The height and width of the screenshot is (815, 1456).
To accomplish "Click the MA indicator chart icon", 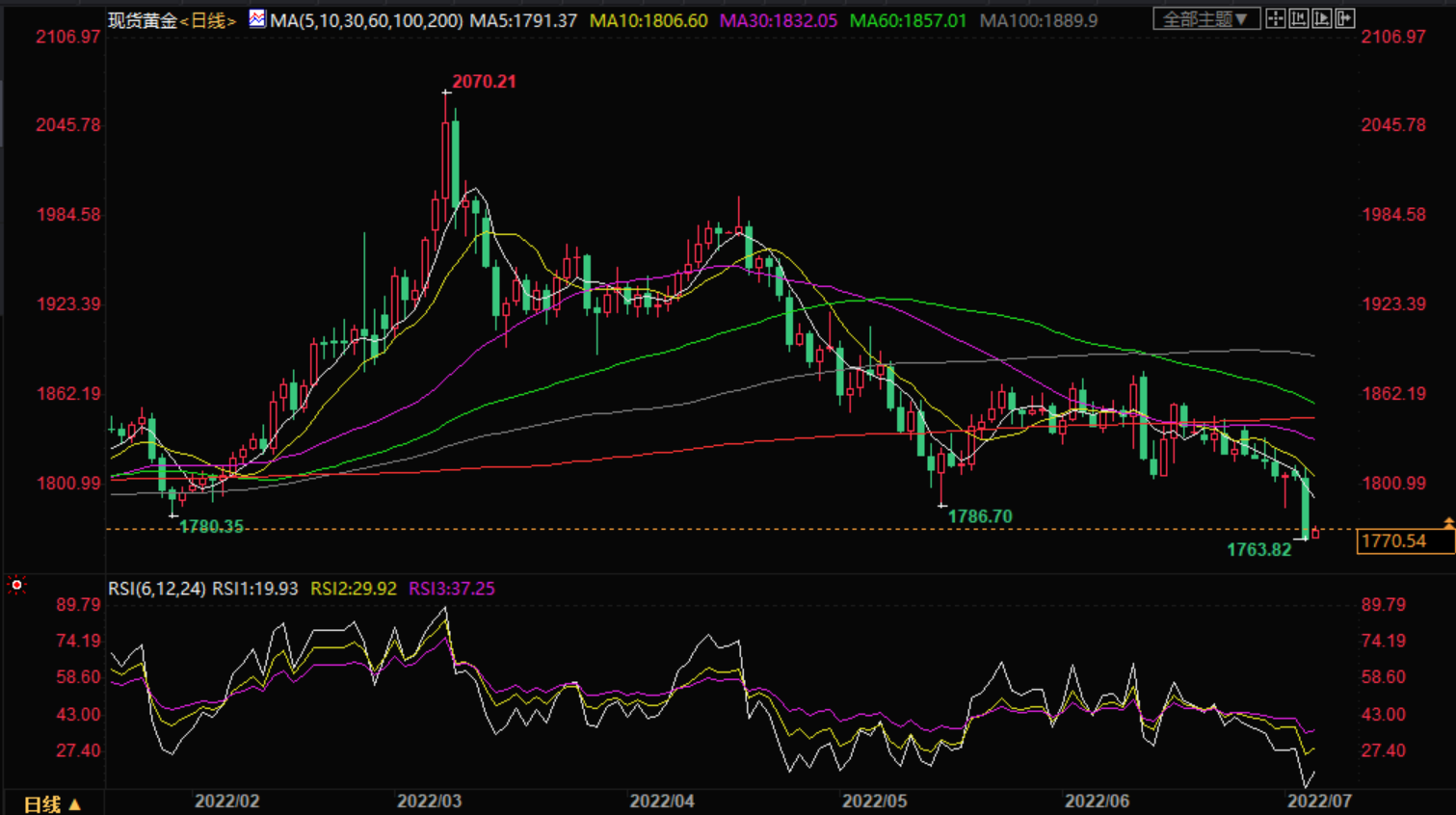I will [x=257, y=18].
